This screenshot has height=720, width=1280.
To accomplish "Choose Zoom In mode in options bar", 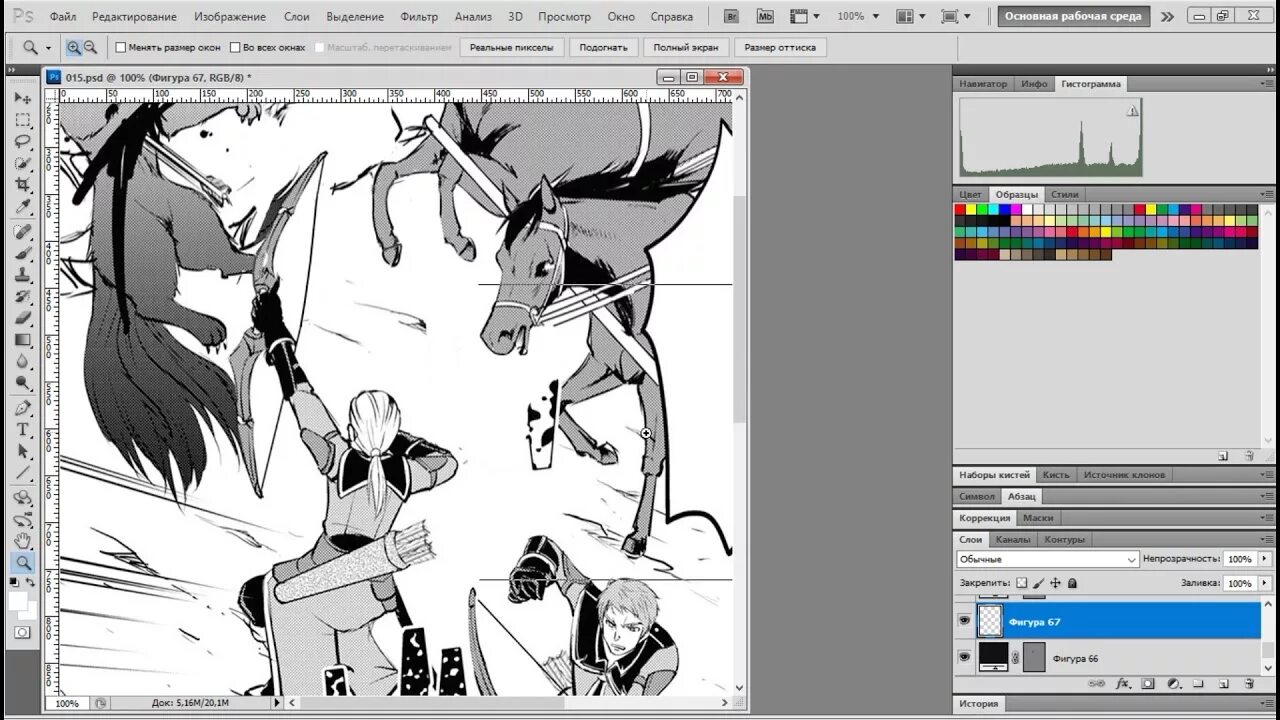I will pos(74,47).
